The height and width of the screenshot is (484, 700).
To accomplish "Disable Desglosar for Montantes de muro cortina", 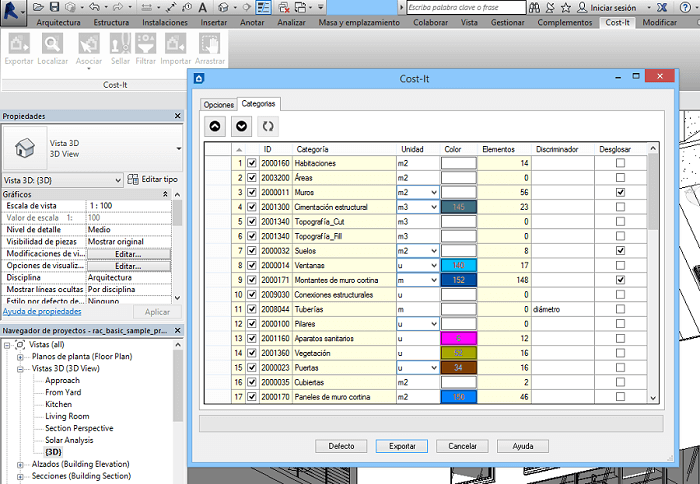I will [x=620, y=280].
